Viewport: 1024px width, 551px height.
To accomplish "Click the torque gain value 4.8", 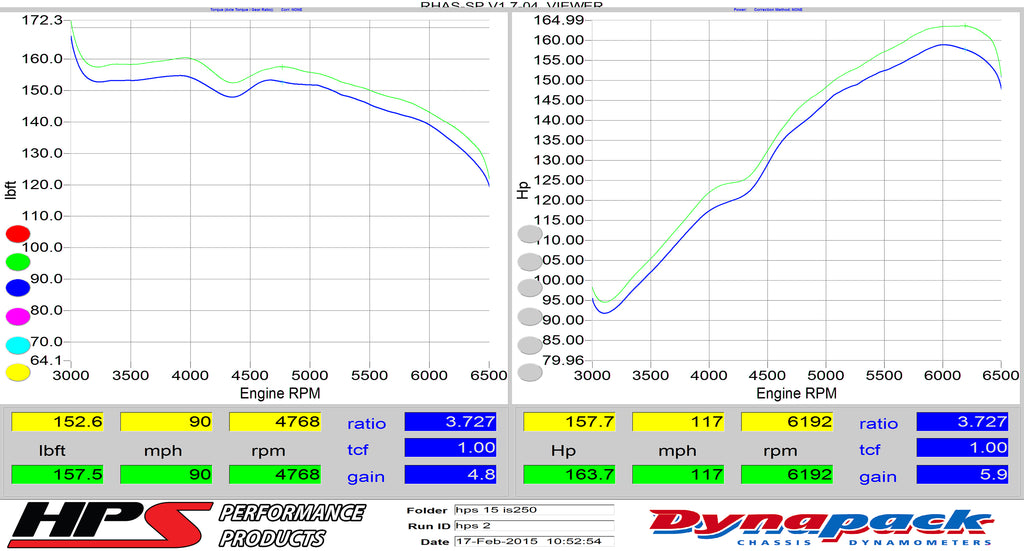I will click(450, 474).
